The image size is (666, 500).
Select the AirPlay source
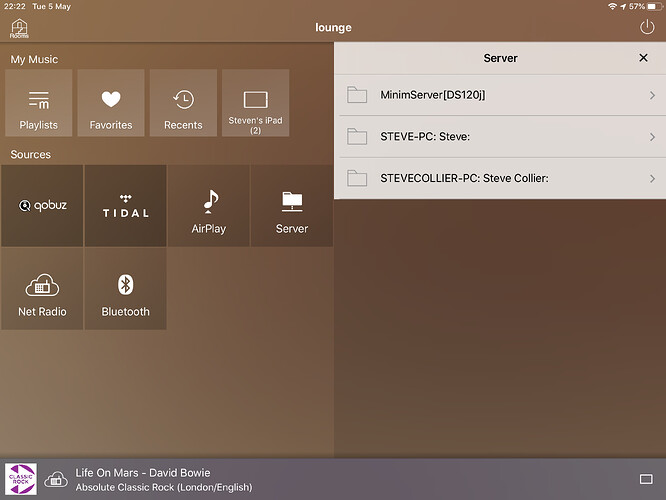click(209, 206)
